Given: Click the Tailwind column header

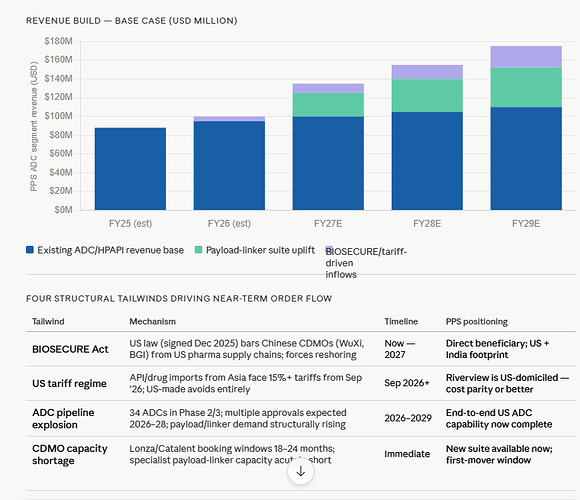Looking at the screenshot, I should point(48,321).
